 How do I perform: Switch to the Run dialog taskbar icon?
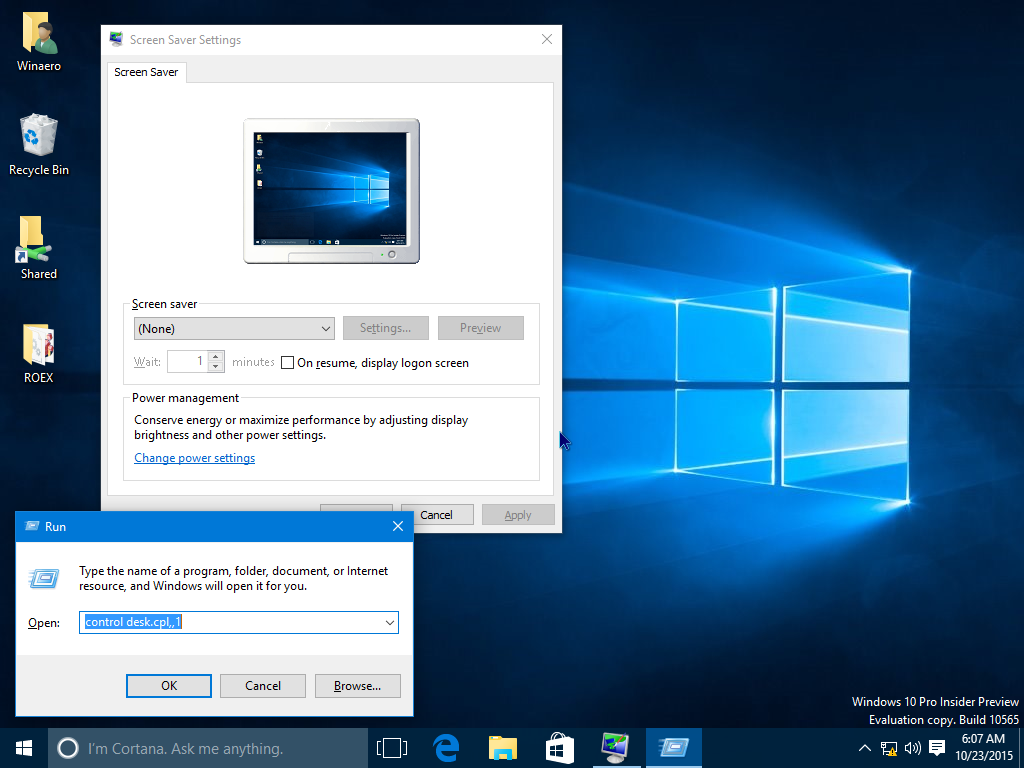pyautogui.click(x=673, y=748)
